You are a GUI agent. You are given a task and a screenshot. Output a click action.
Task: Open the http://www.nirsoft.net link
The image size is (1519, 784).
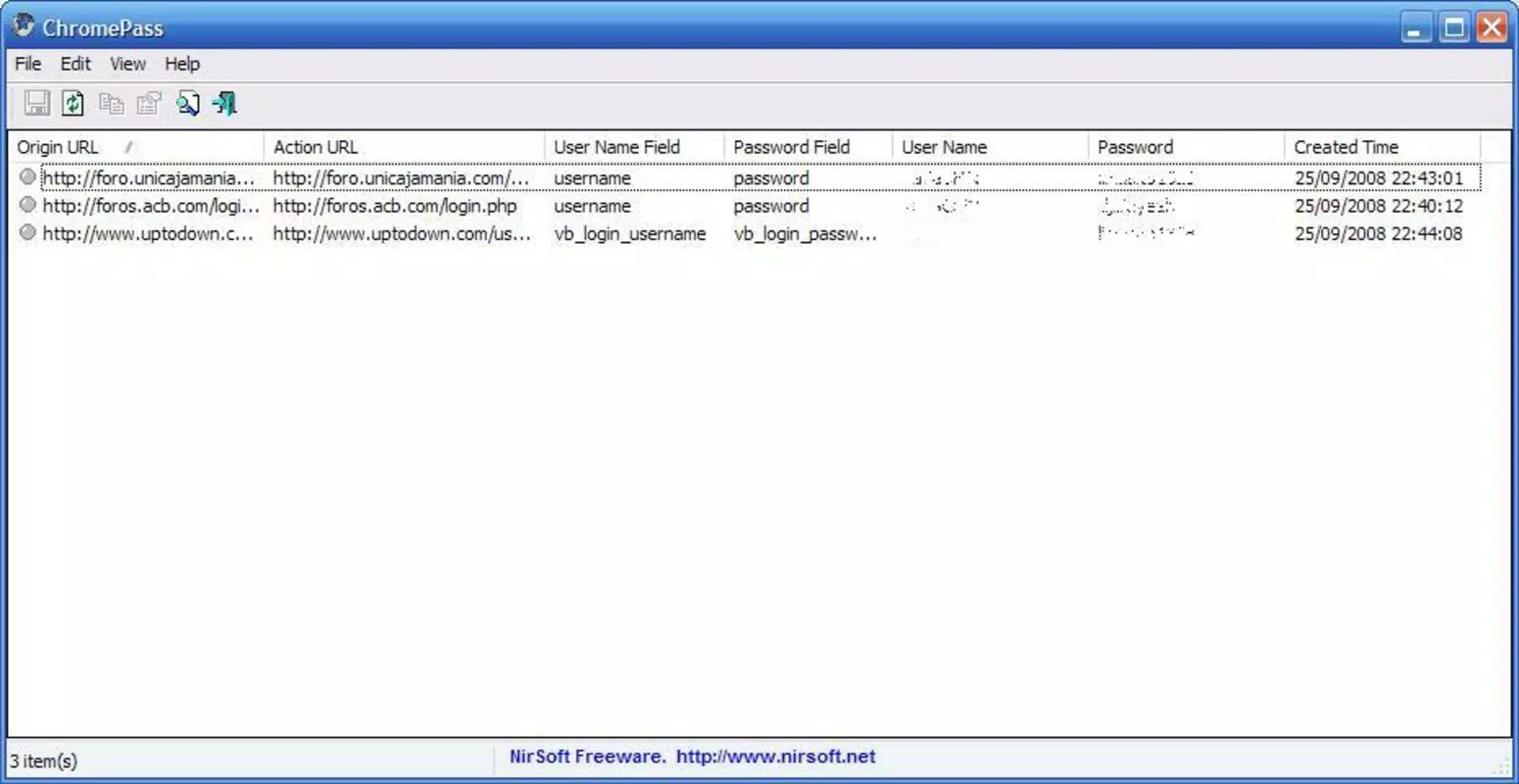coord(776,757)
